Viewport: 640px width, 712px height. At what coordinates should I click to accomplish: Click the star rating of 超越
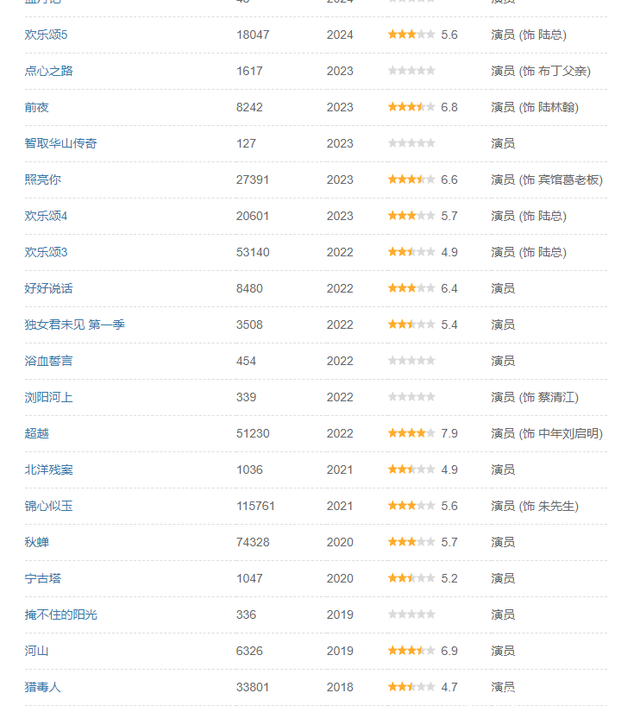(411, 433)
